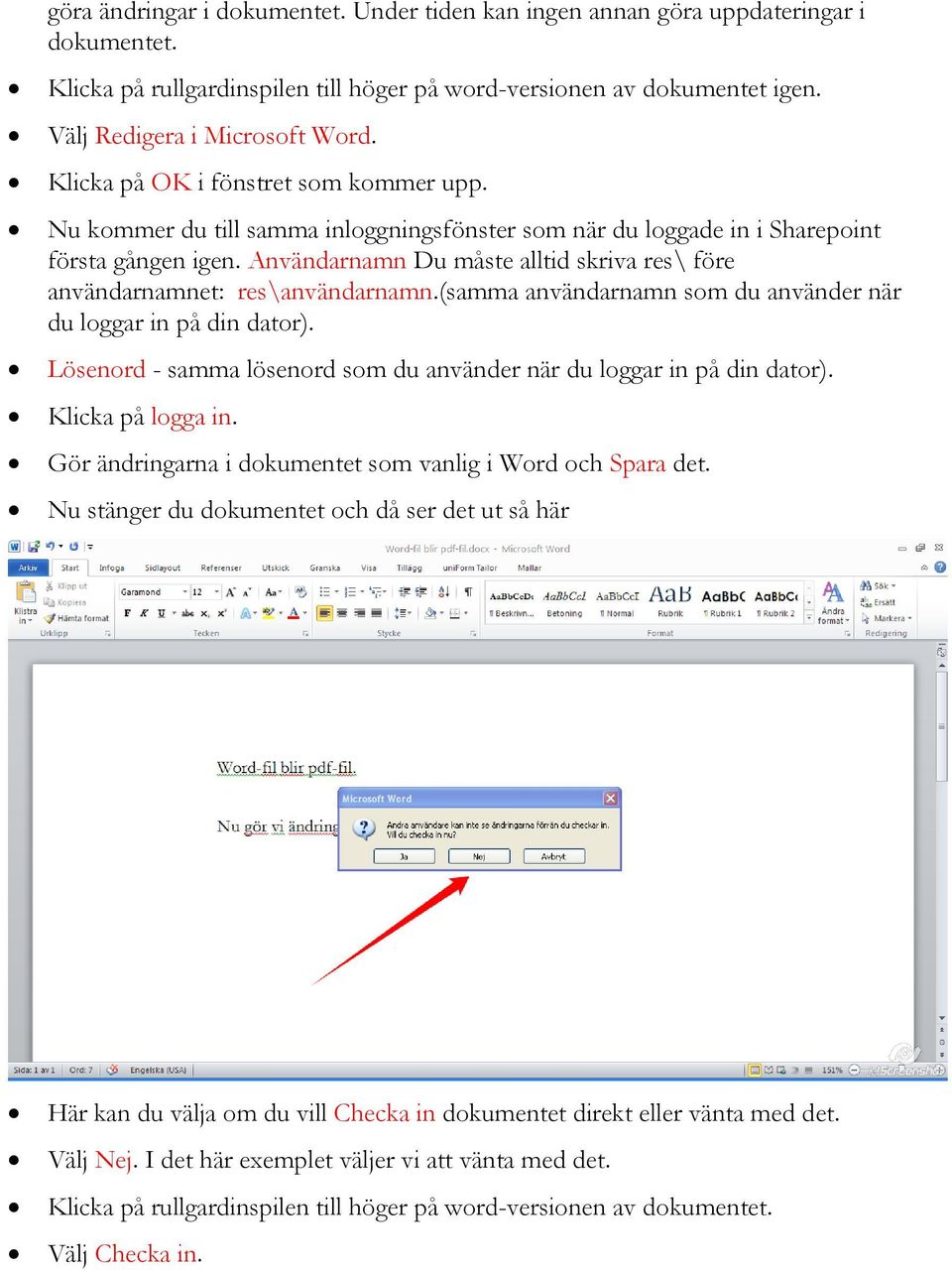
Task: Click the Ersätt replace command
Action: [879, 602]
